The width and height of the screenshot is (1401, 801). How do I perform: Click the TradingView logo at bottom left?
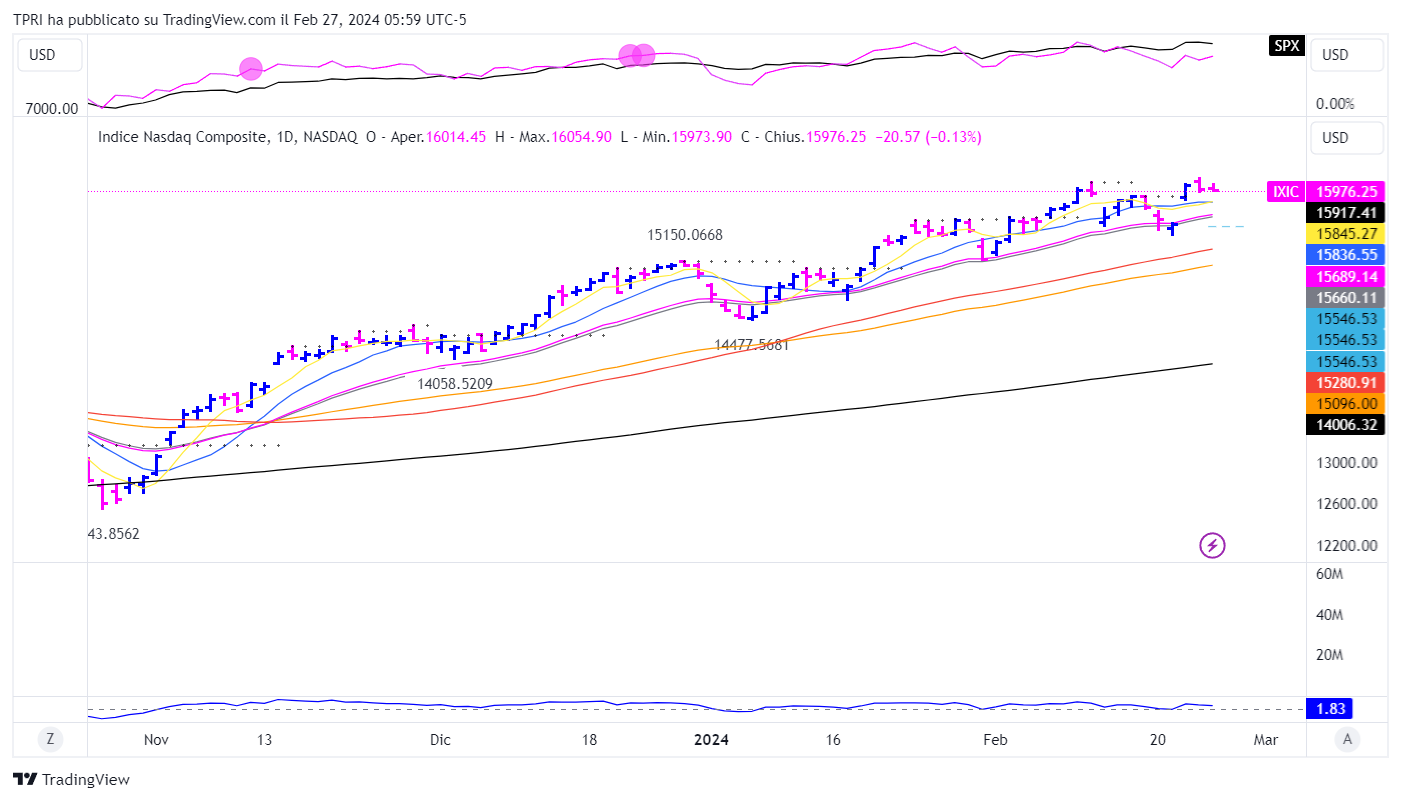pyautogui.click(x=71, y=779)
